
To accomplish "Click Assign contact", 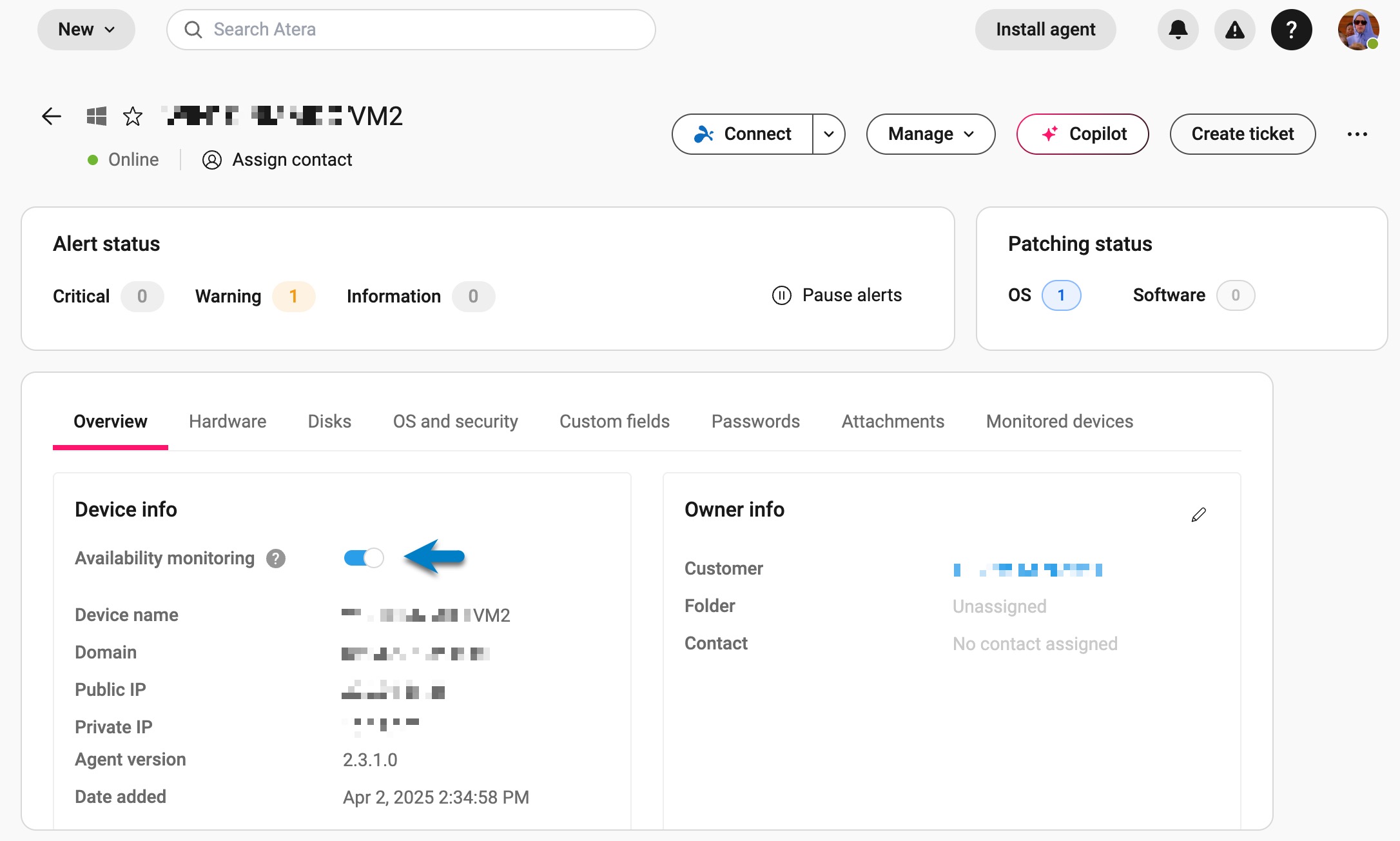I will point(292,160).
